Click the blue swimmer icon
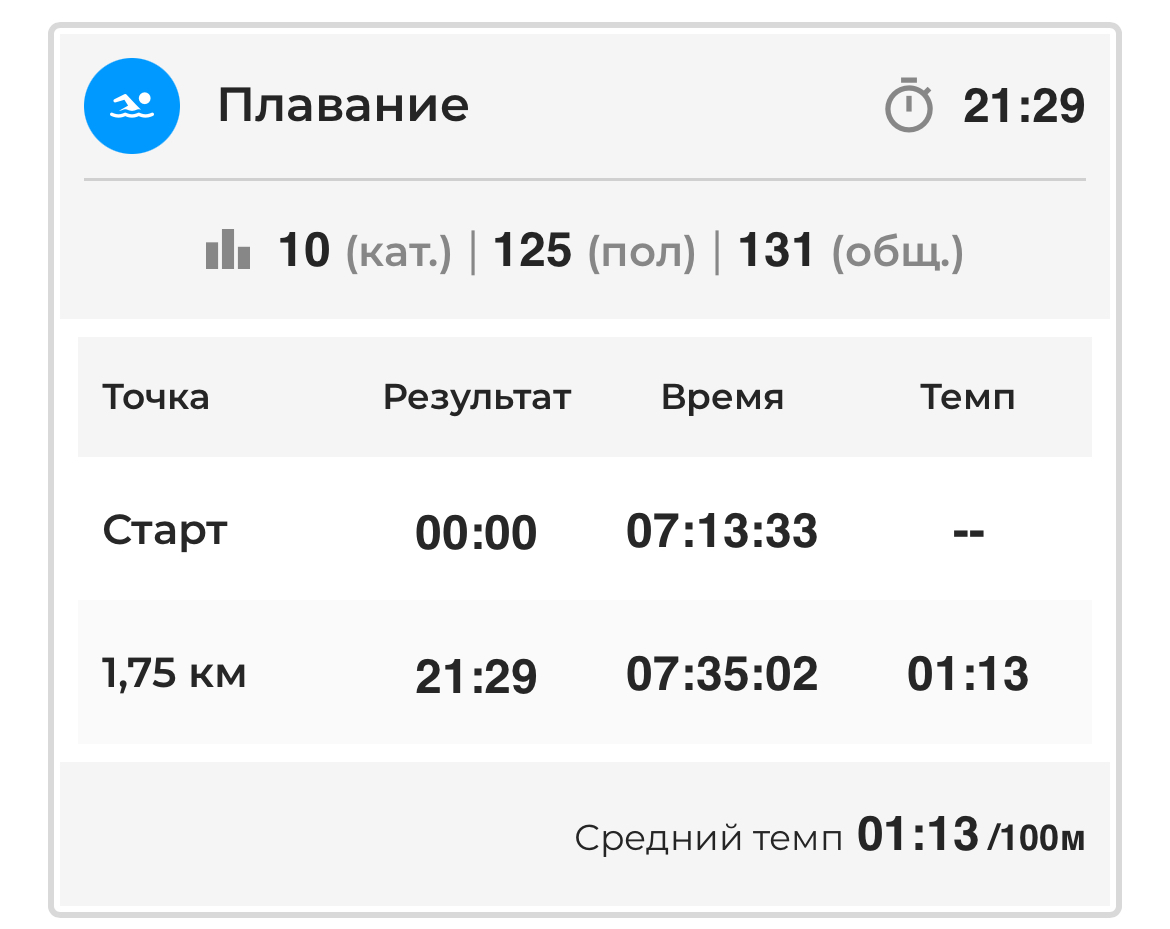 point(131,106)
